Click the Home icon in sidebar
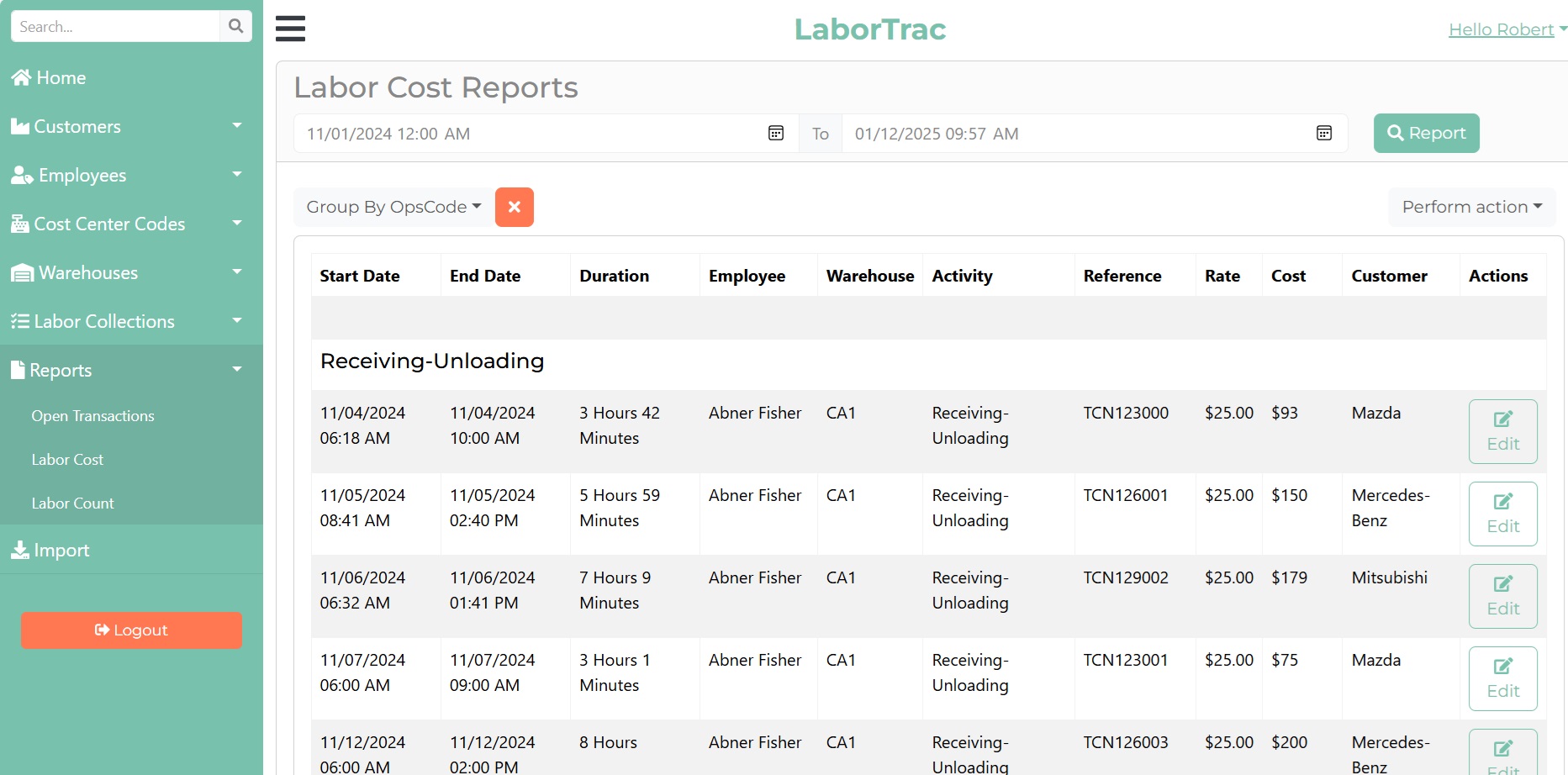Image resolution: width=1568 pixels, height=775 pixels. pyautogui.click(x=21, y=78)
